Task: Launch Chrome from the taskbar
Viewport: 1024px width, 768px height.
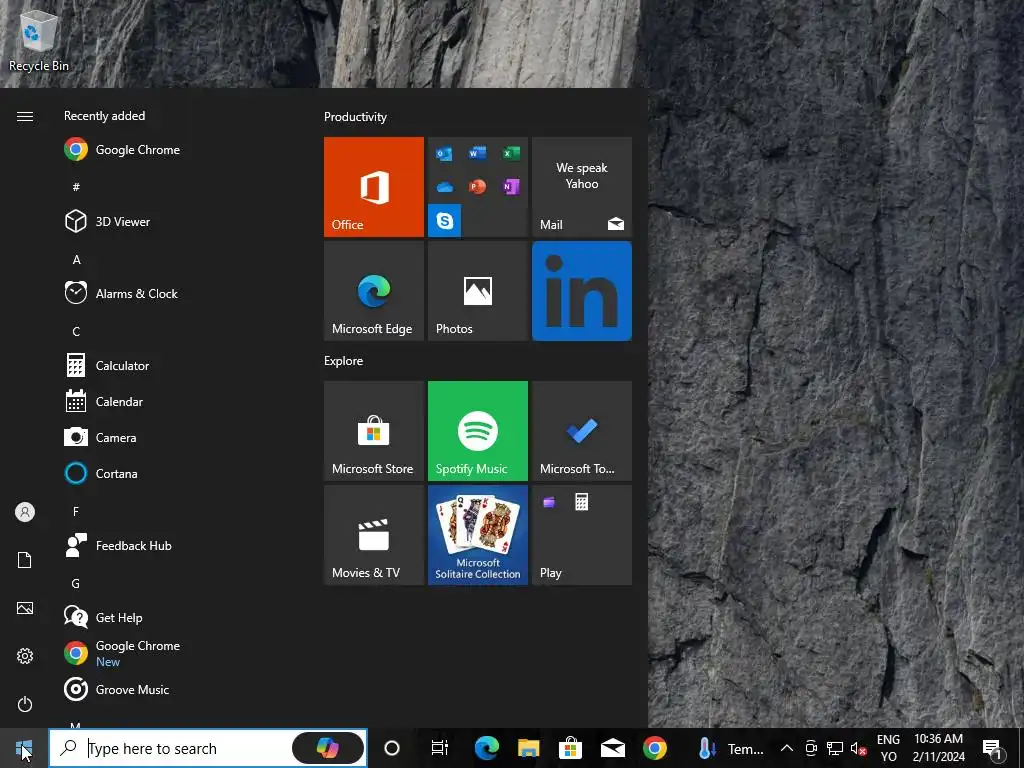Action: [x=654, y=748]
